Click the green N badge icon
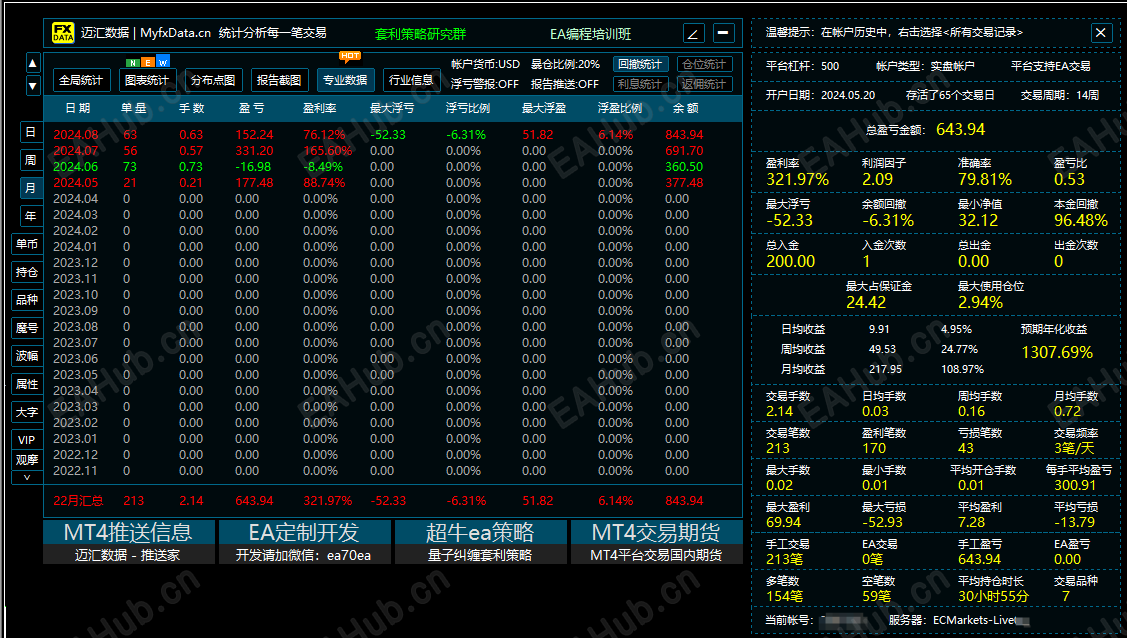Image resolution: width=1127 pixels, height=638 pixels. 132,62
